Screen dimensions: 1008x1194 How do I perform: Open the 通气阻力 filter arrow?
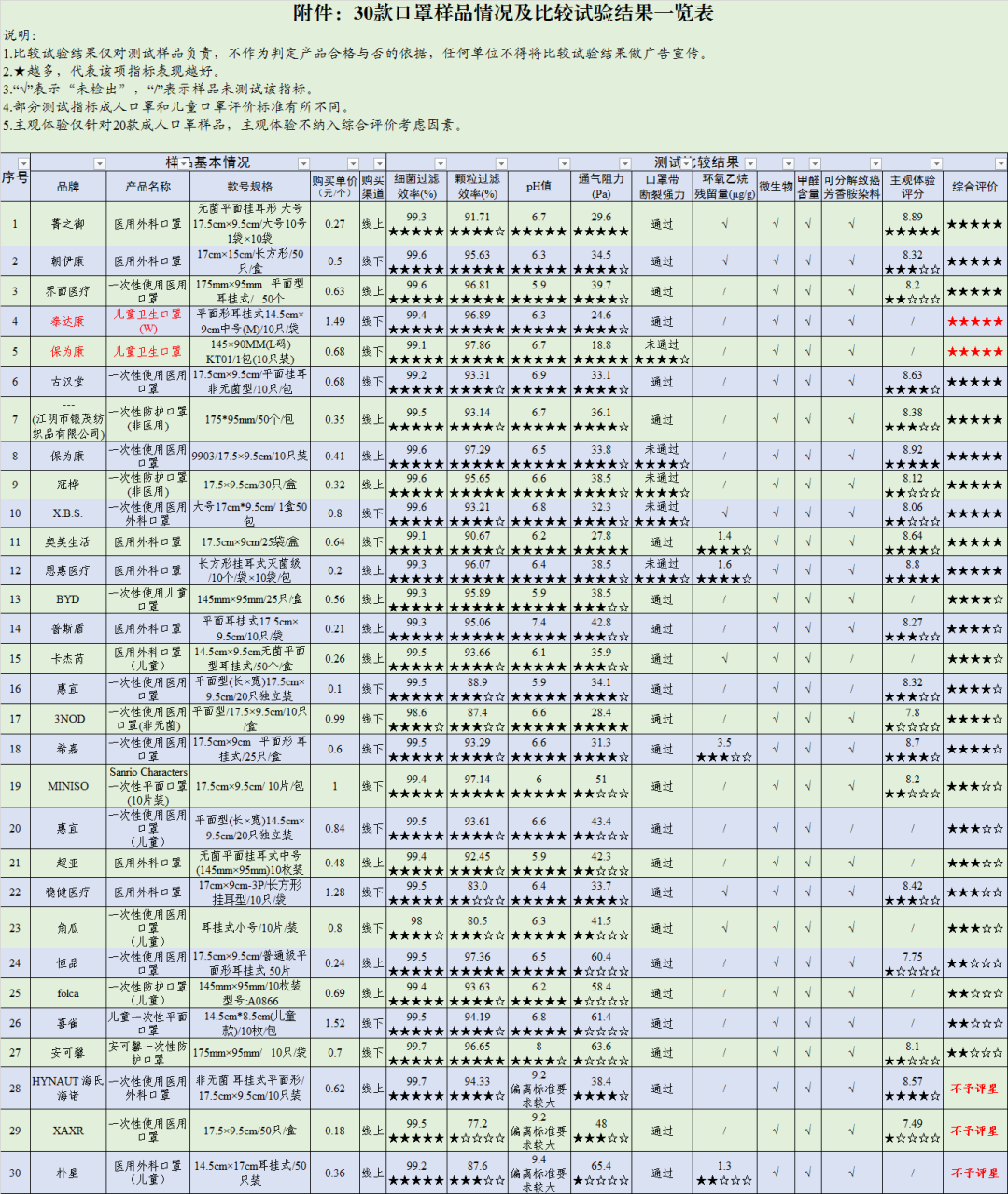[624, 163]
